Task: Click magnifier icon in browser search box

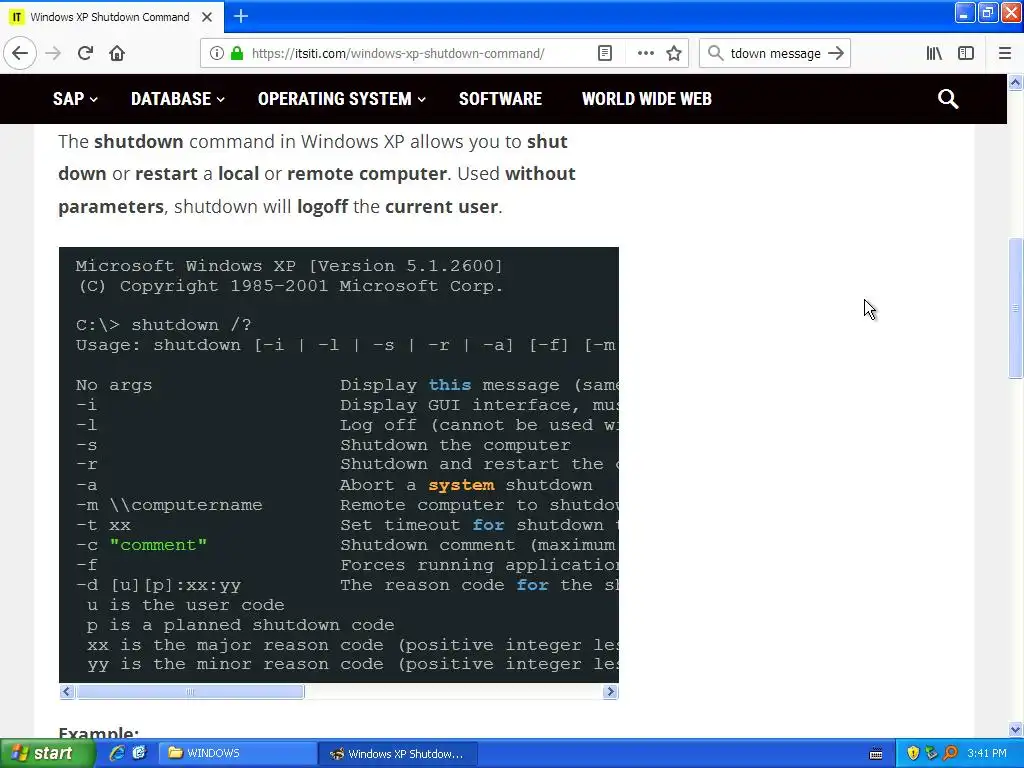Action: point(715,53)
